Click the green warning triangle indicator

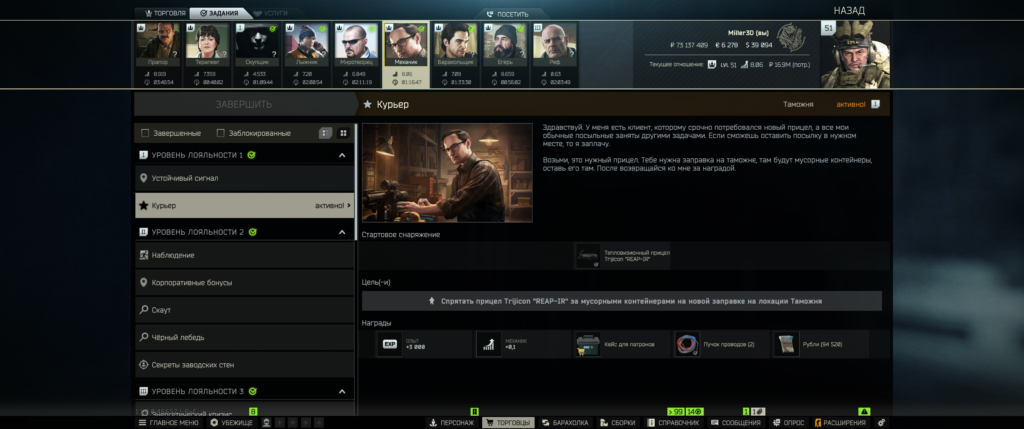click(864, 411)
